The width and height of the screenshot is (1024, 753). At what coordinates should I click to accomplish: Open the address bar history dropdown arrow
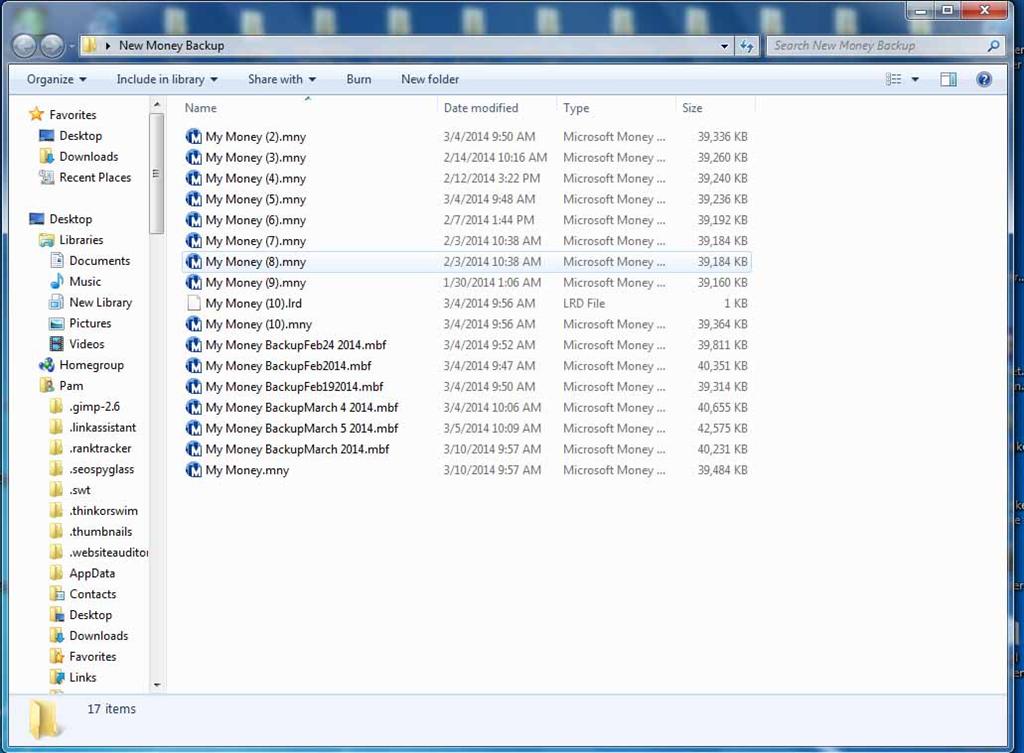[x=724, y=46]
